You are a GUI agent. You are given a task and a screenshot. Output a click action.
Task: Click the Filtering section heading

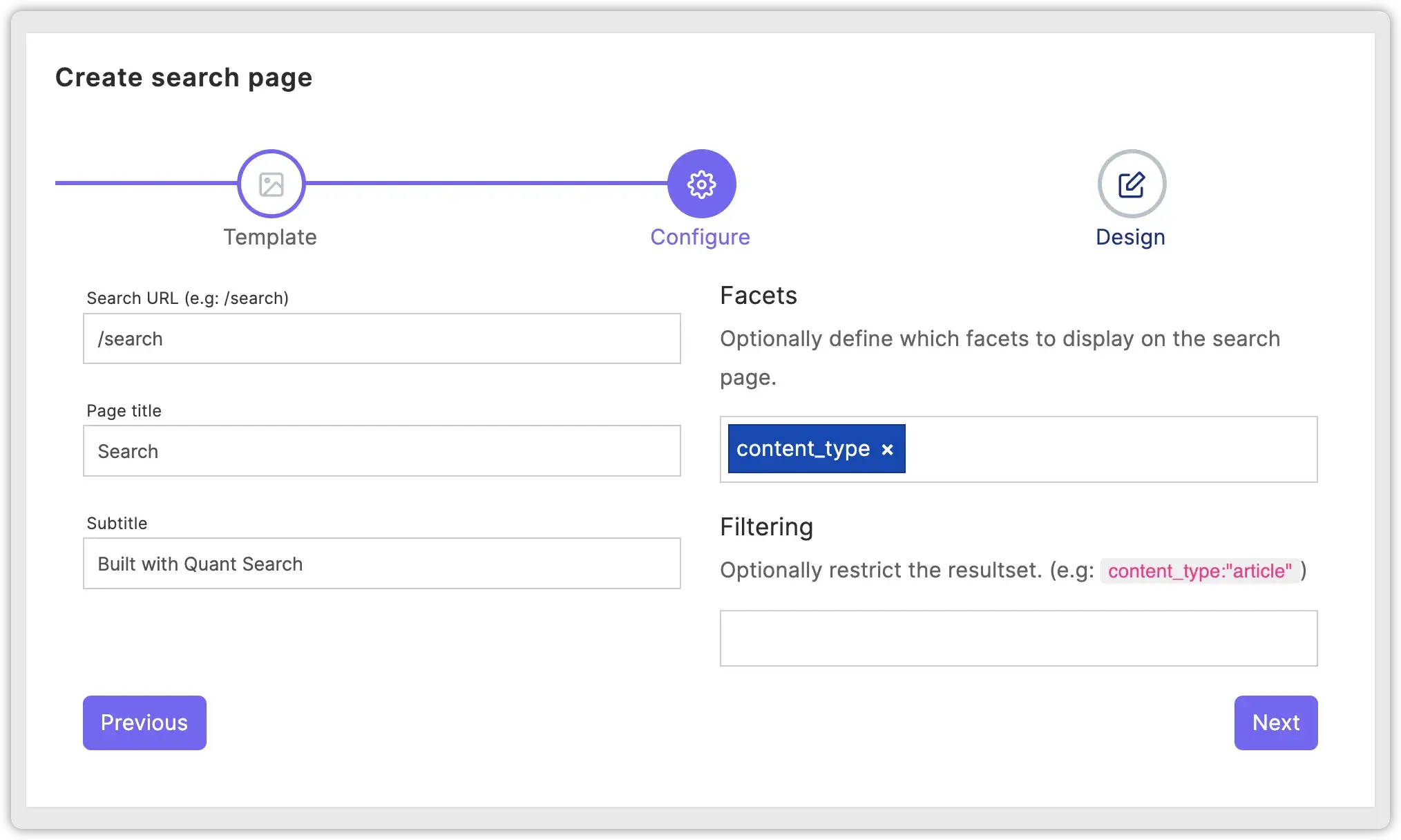click(766, 526)
